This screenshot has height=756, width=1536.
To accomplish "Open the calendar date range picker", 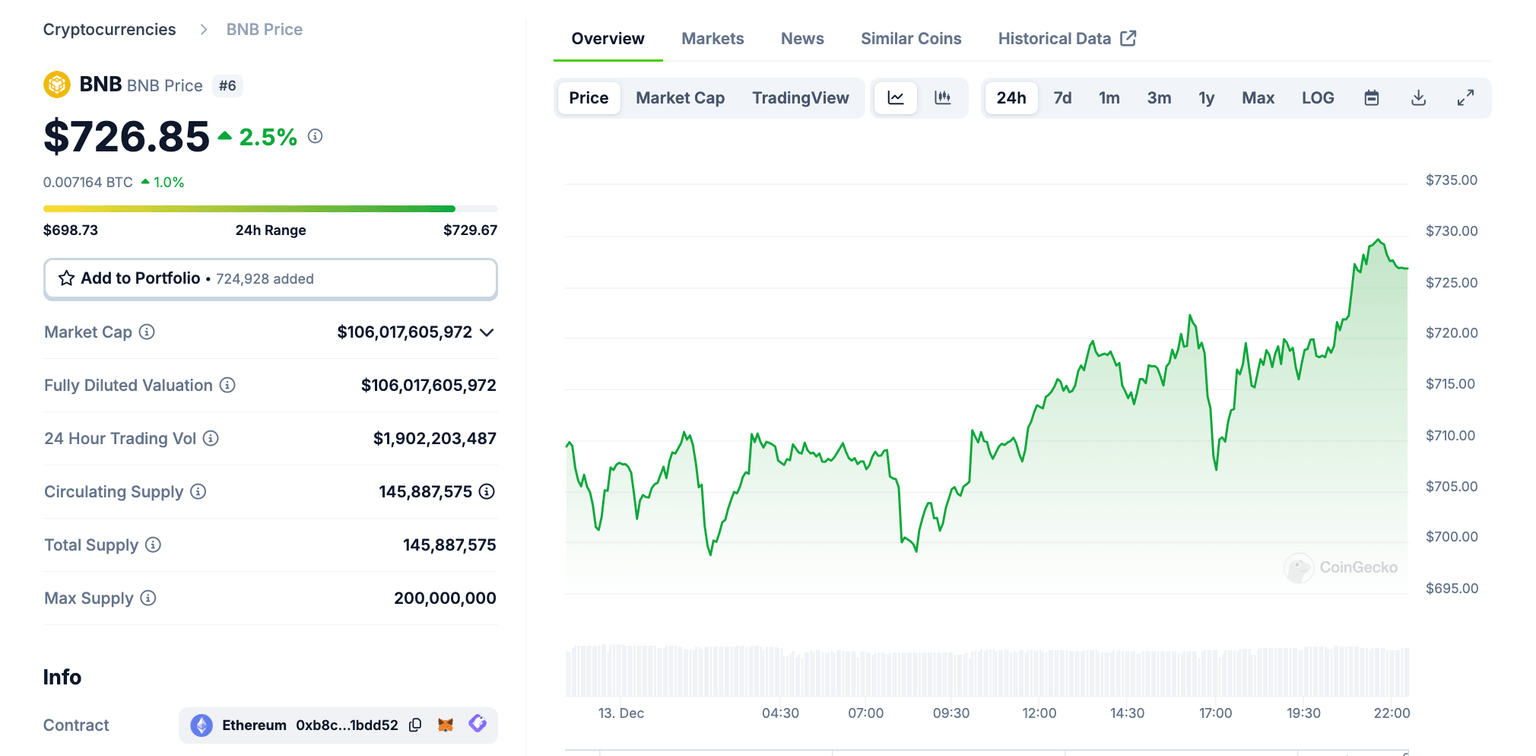I will (1371, 98).
